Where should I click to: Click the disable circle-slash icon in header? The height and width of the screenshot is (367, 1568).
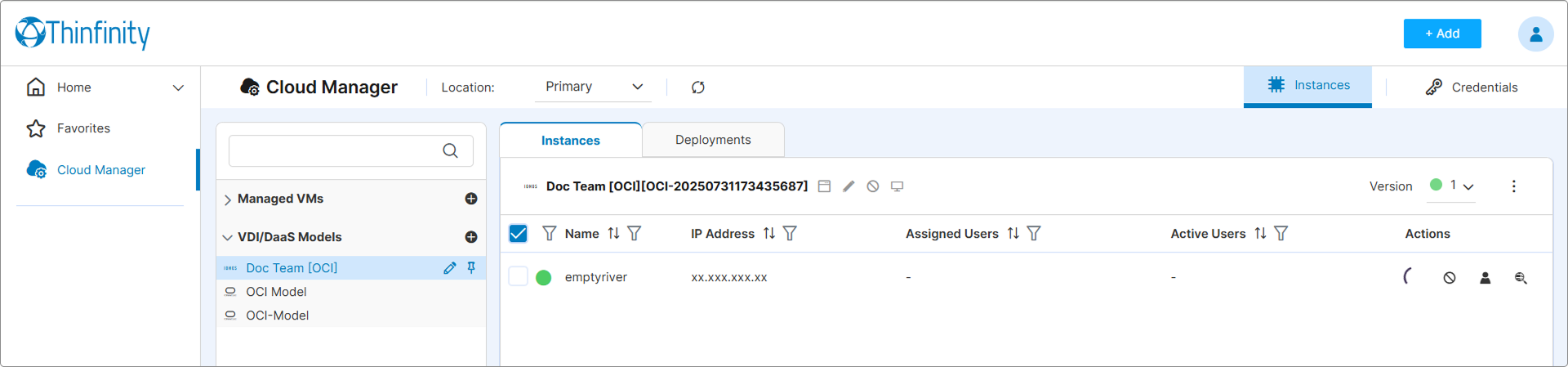point(873,186)
